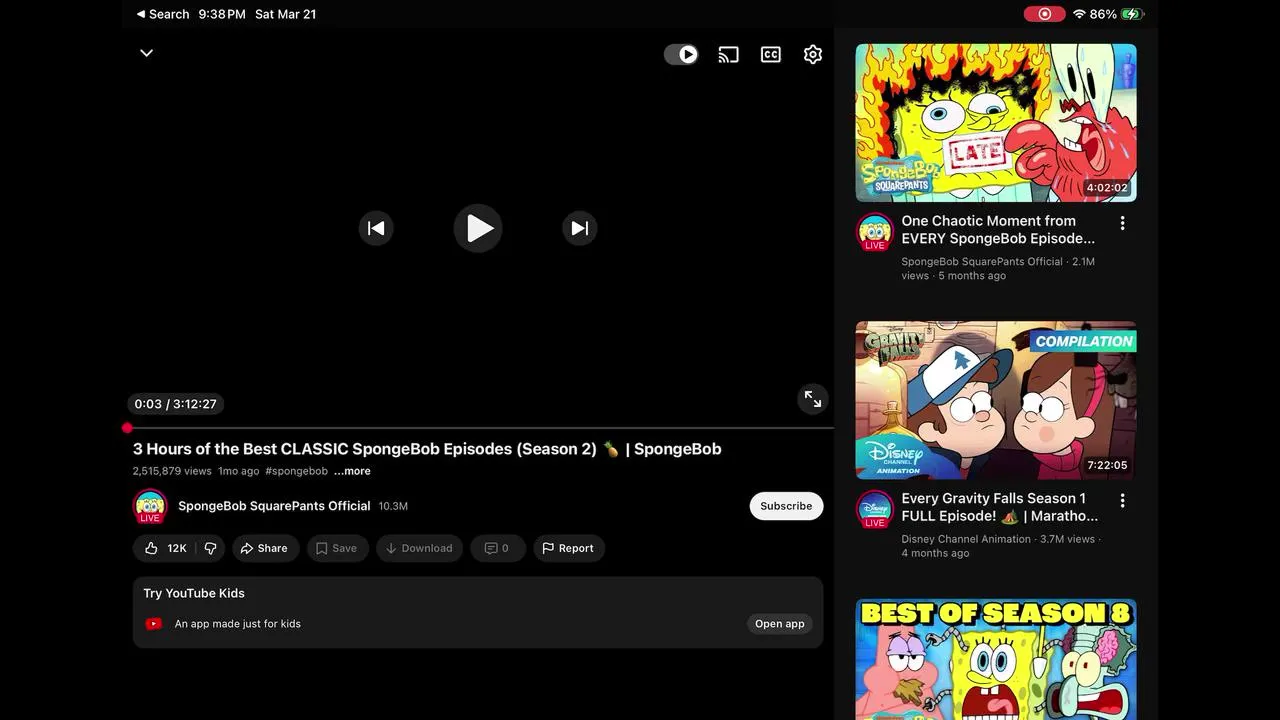
Task: Open SpongeBob SquarePants Official channel avatar
Action: coord(150,506)
